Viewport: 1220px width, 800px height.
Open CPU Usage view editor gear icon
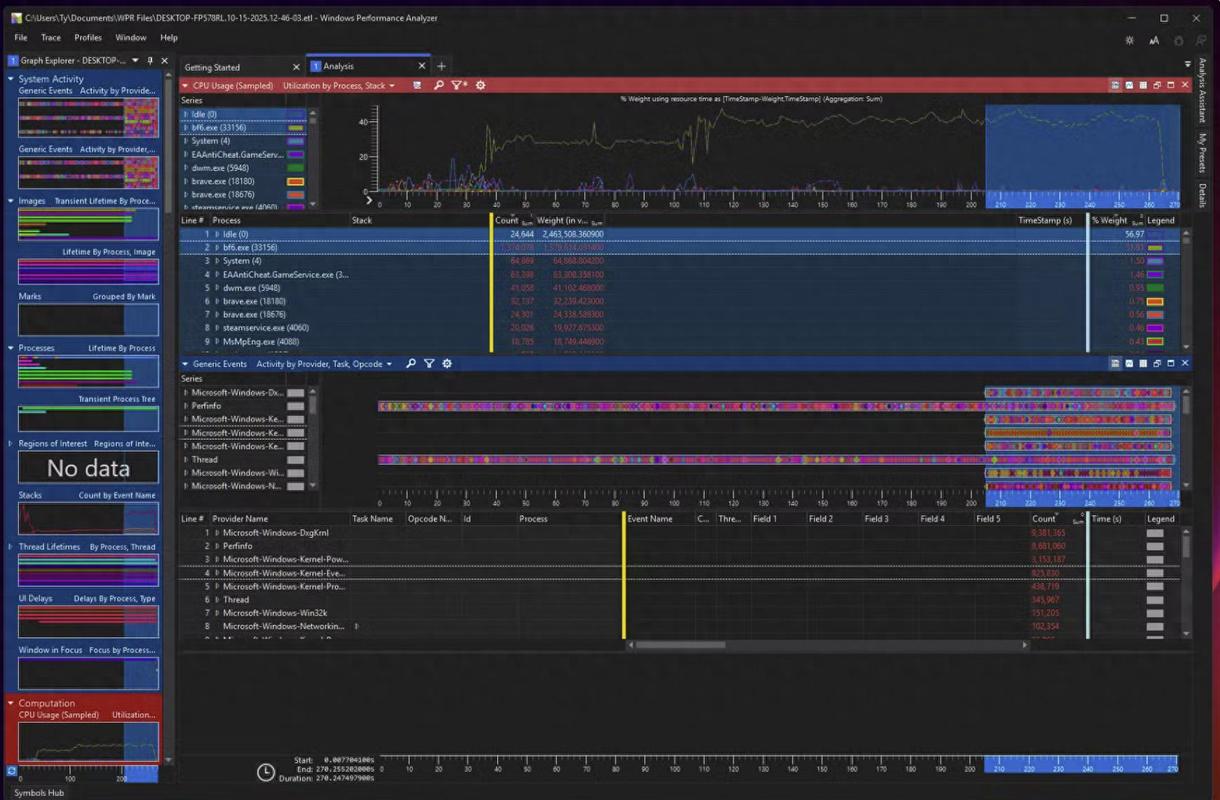point(480,86)
